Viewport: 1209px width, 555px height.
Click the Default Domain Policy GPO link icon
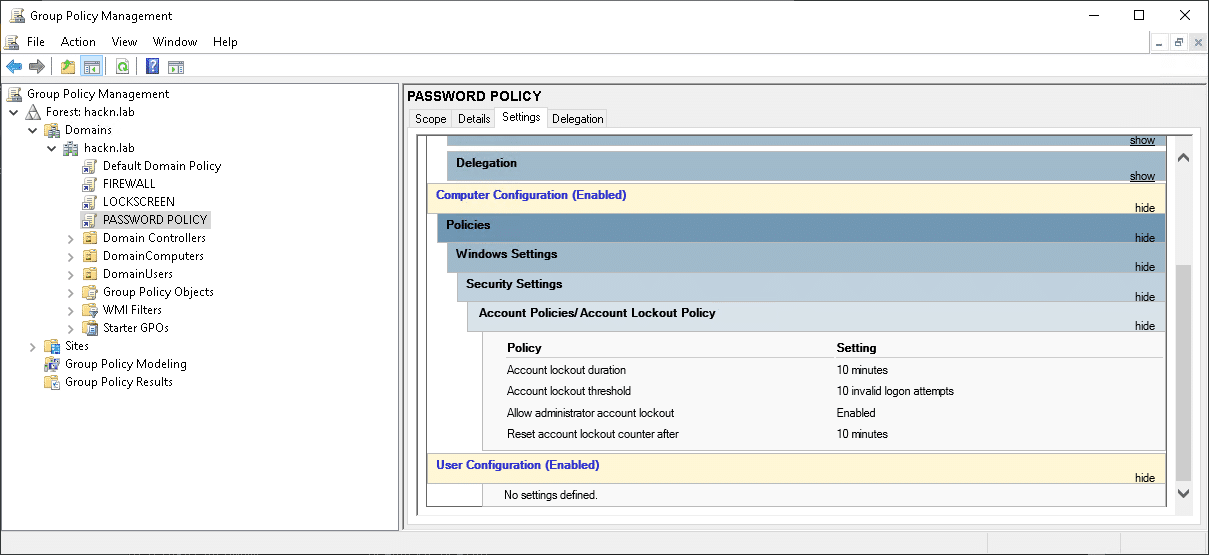[90, 166]
